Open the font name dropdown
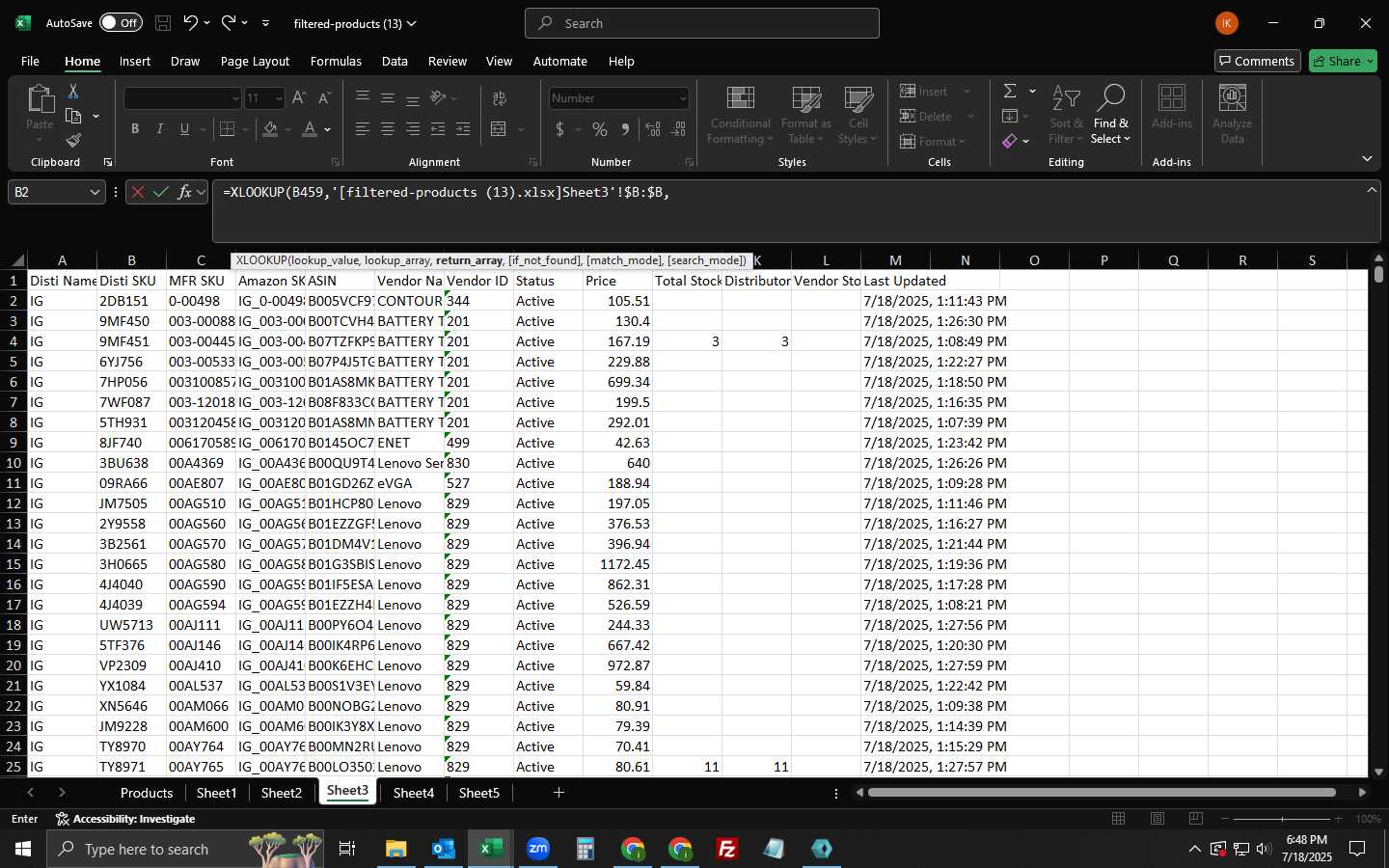This screenshot has height=868, width=1389. [x=234, y=98]
